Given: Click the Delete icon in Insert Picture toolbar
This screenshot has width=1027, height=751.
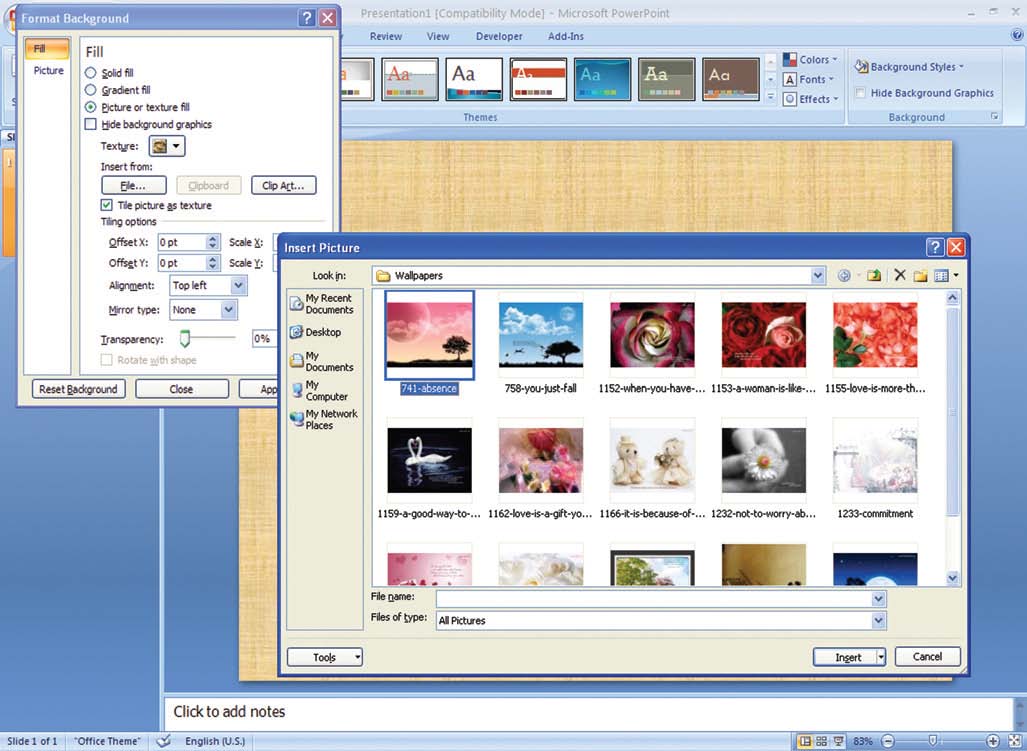Looking at the screenshot, I should [898, 275].
